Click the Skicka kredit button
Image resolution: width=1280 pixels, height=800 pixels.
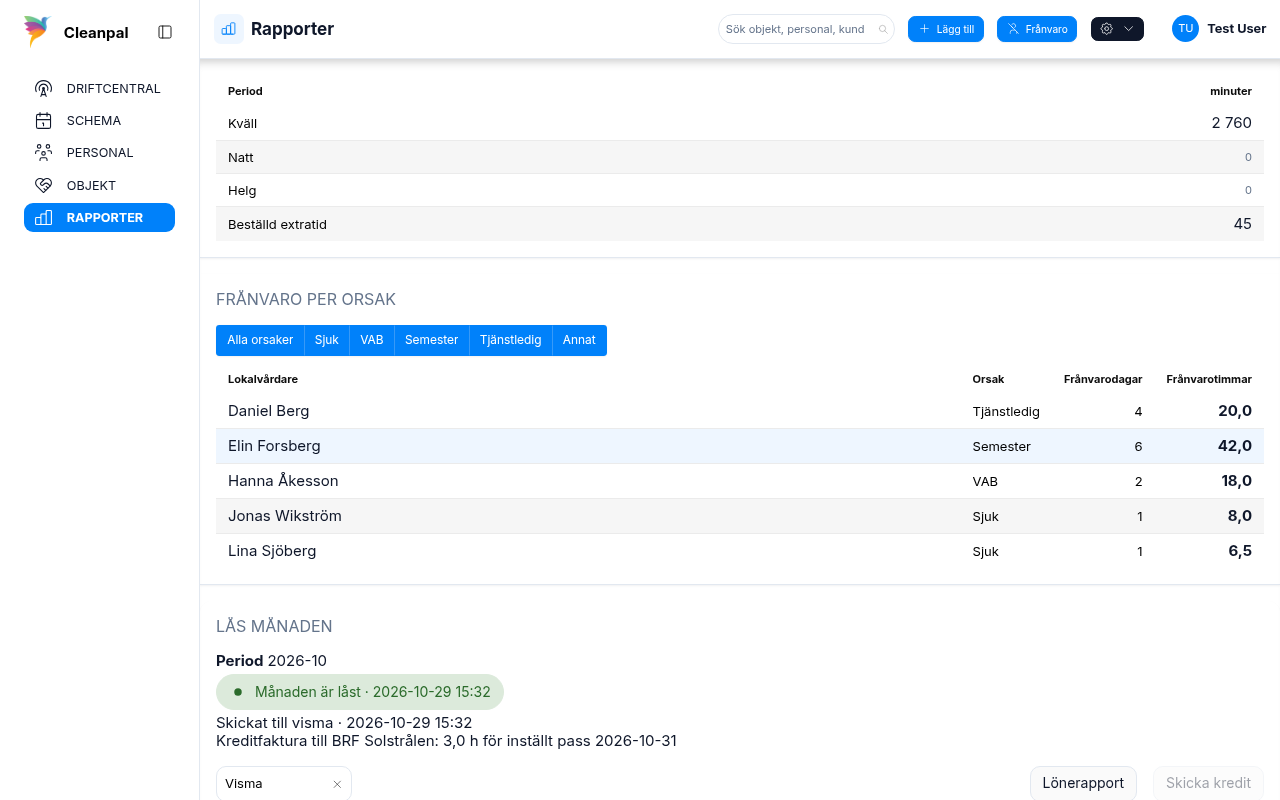click(x=1208, y=783)
